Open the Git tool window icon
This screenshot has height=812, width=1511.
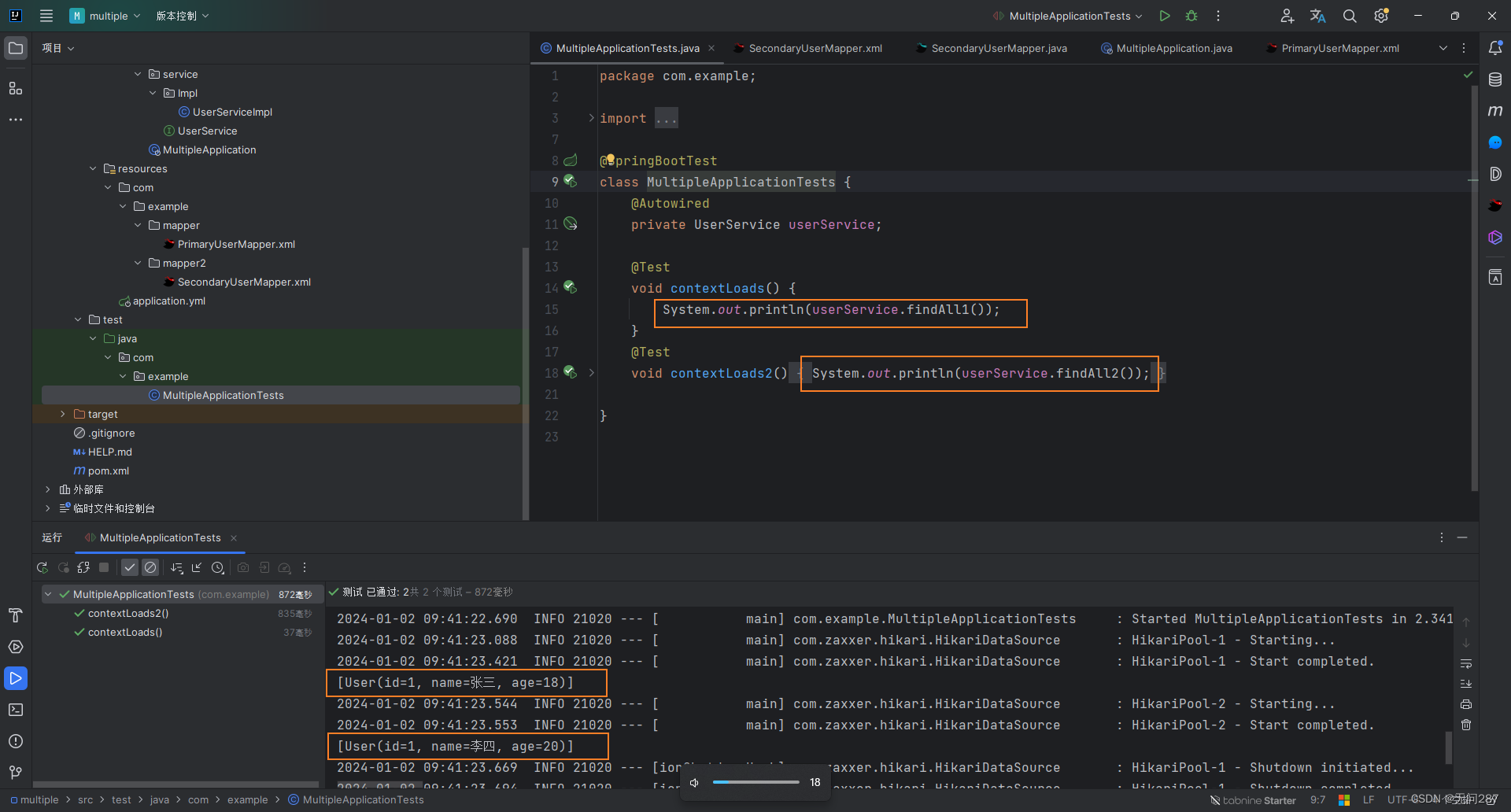[x=16, y=773]
